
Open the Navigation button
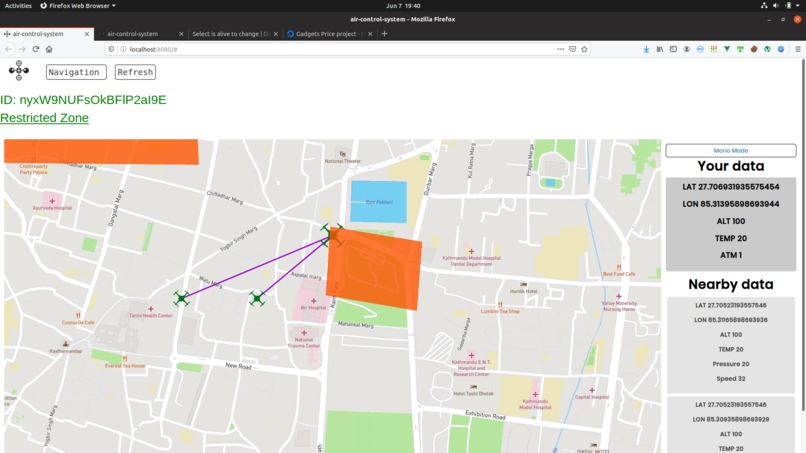76,72
